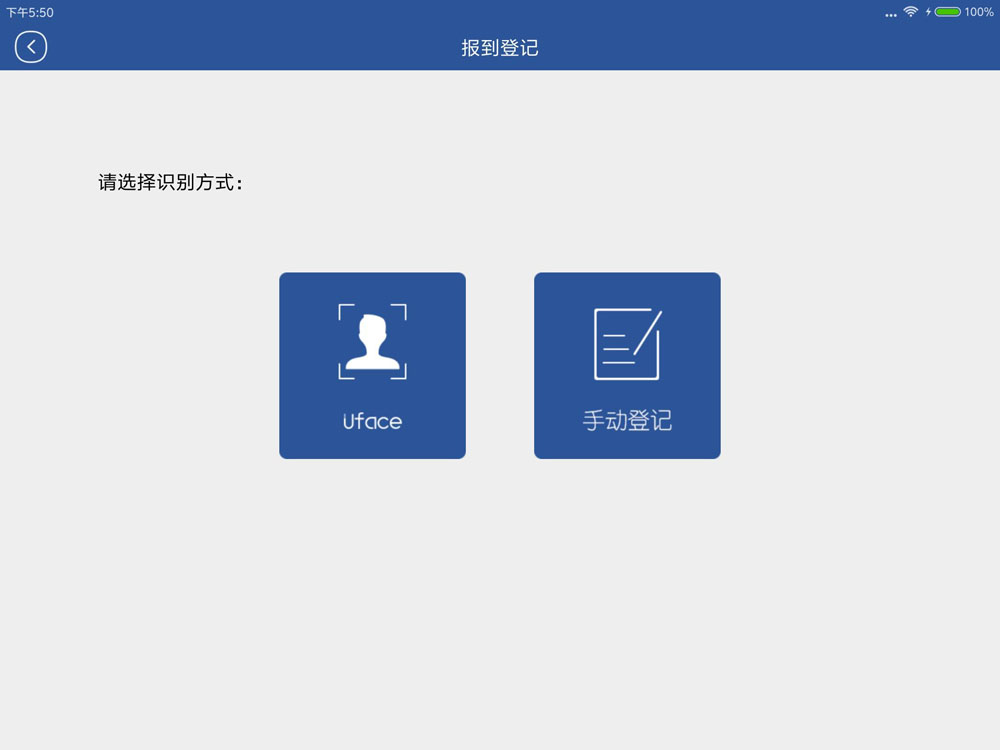
Task: Click the green battery icon
Action: [947, 12]
